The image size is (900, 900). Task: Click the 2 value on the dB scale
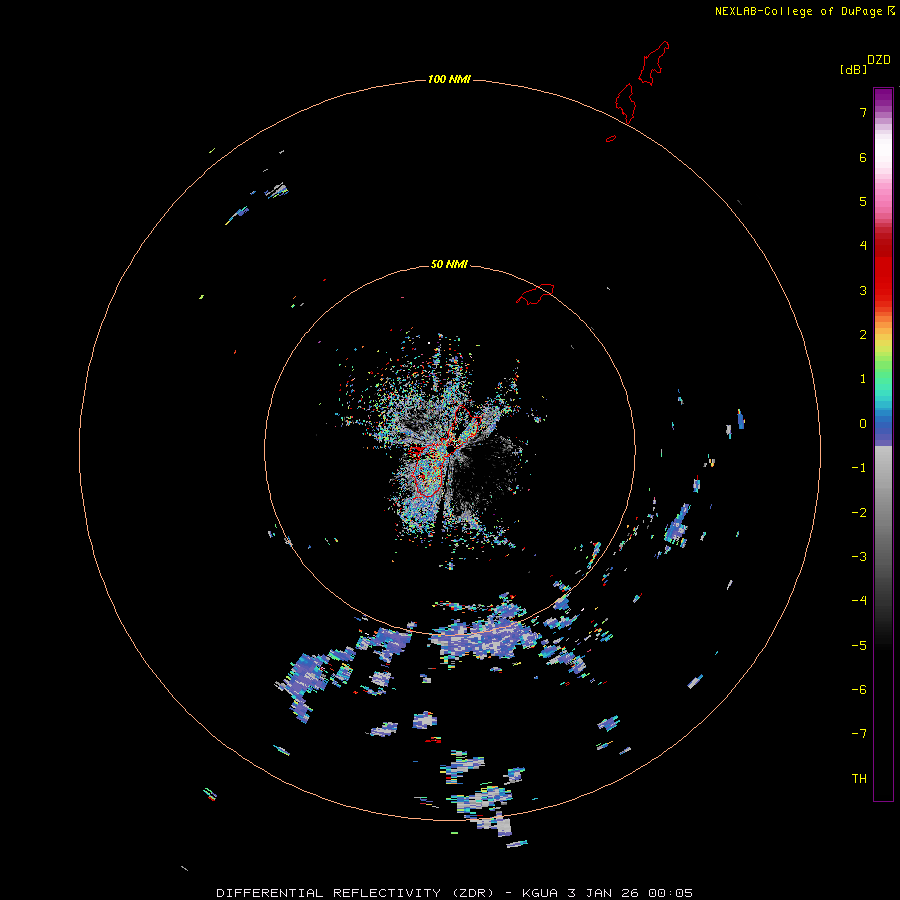tap(863, 335)
